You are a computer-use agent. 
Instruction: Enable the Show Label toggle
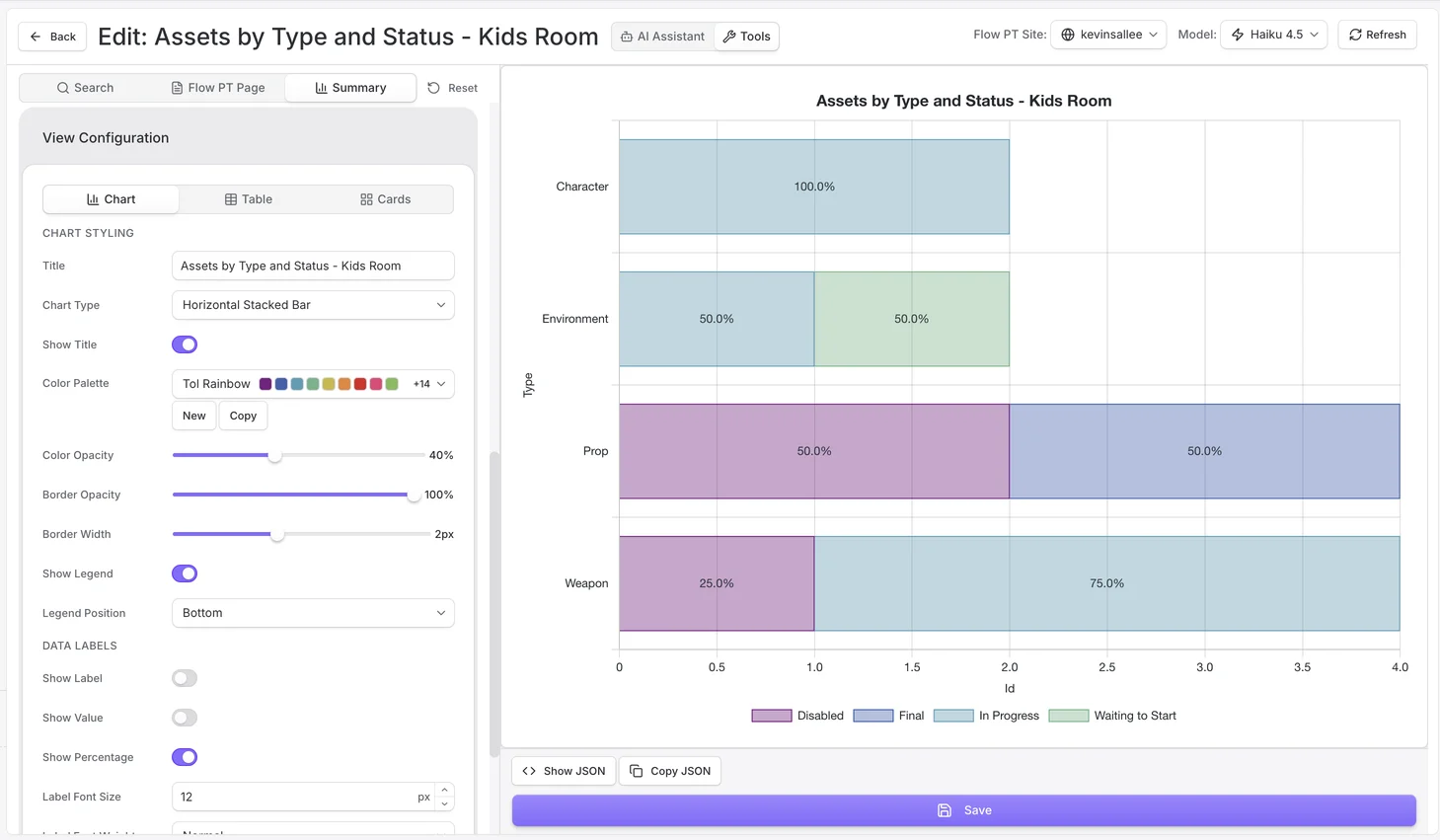pos(184,678)
